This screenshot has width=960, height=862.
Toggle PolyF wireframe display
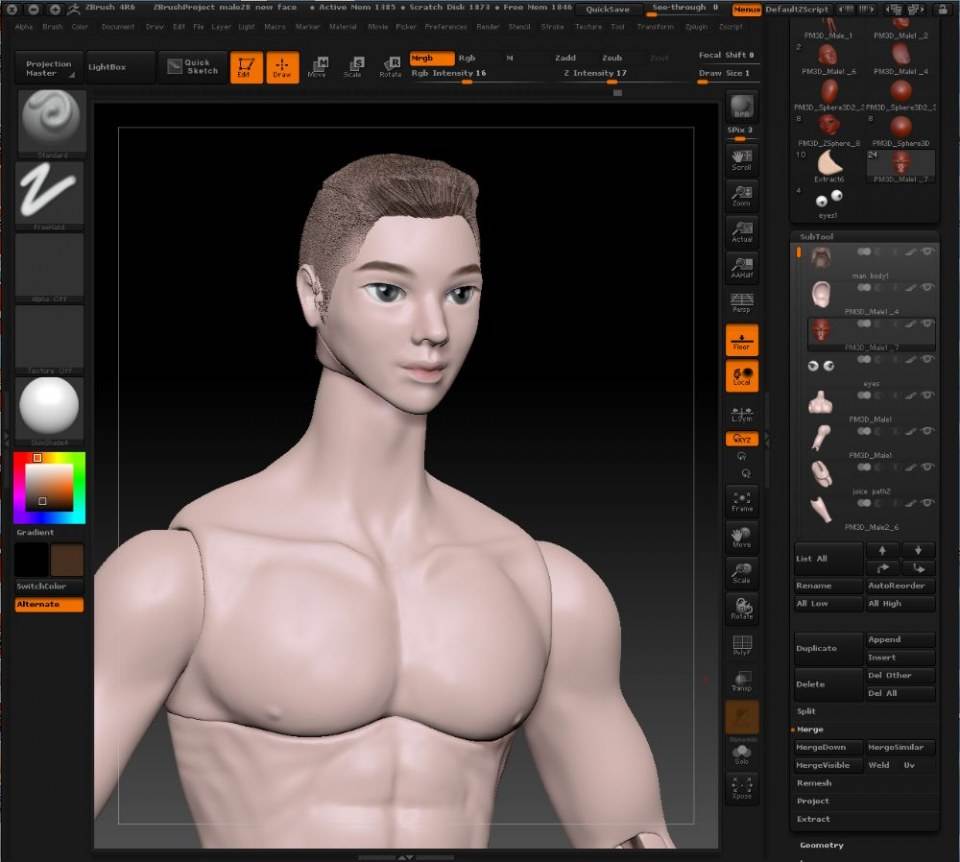741,645
